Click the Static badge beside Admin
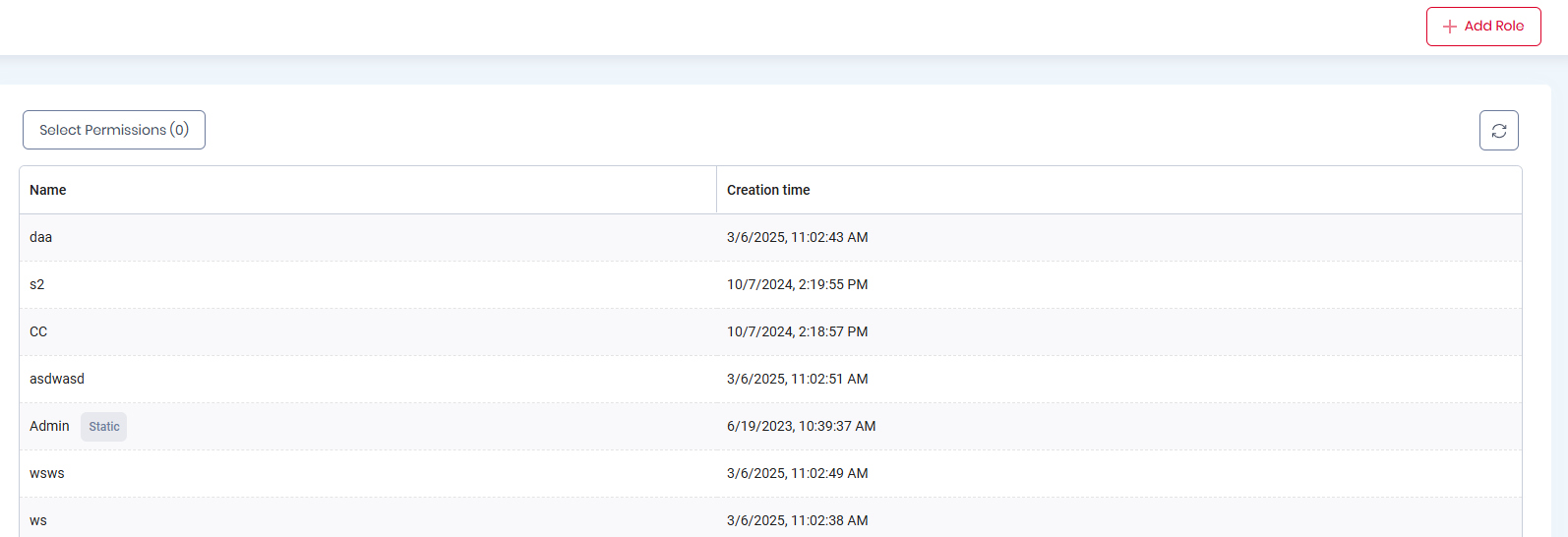Viewport: 1568px width, 537px height. coord(104,427)
